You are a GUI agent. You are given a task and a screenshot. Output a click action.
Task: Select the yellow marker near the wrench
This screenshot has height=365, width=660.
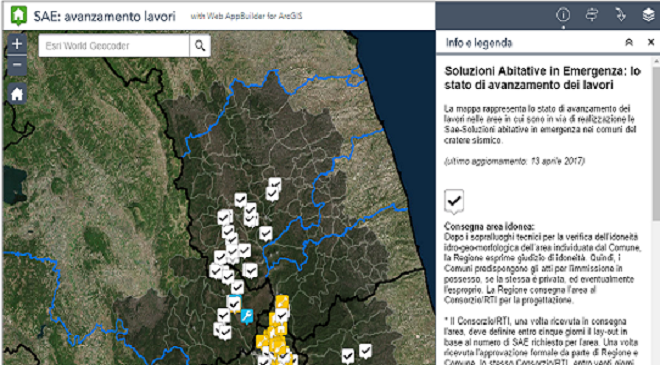[282, 302]
